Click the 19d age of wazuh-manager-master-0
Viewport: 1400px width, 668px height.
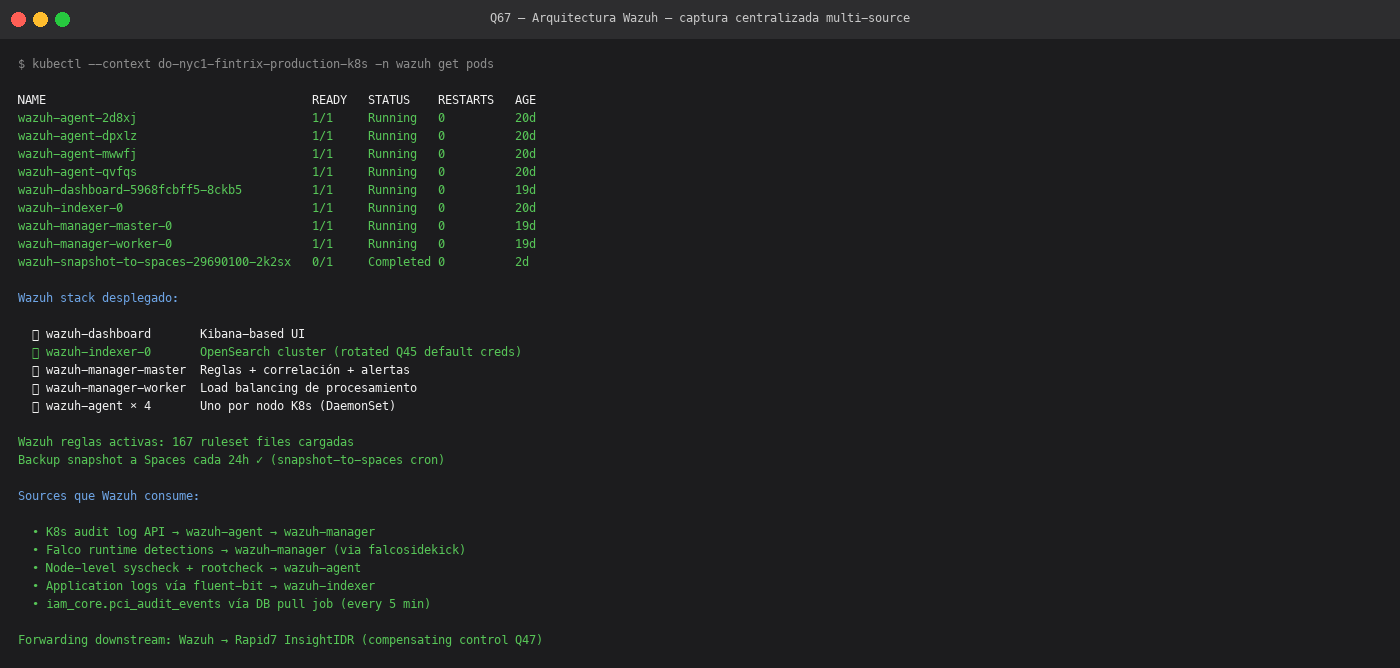click(525, 226)
